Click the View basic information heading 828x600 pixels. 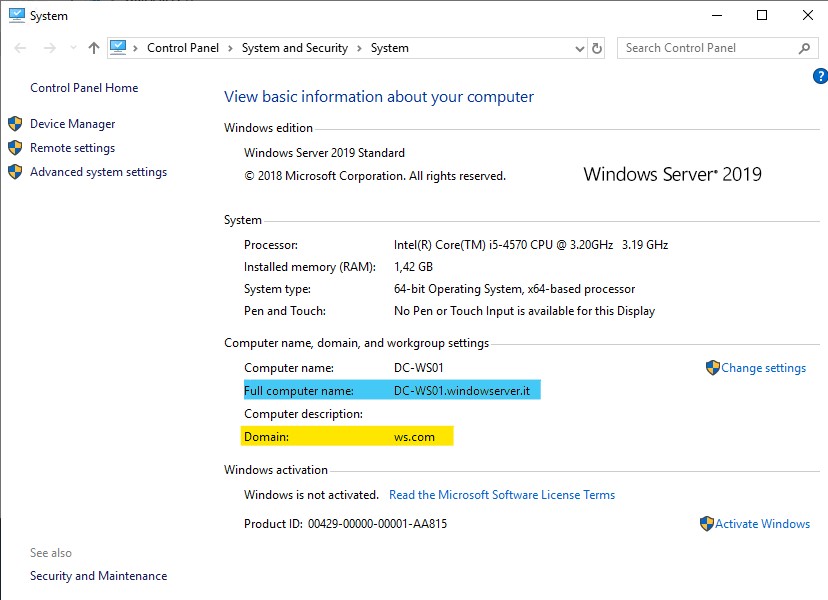point(379,97)
